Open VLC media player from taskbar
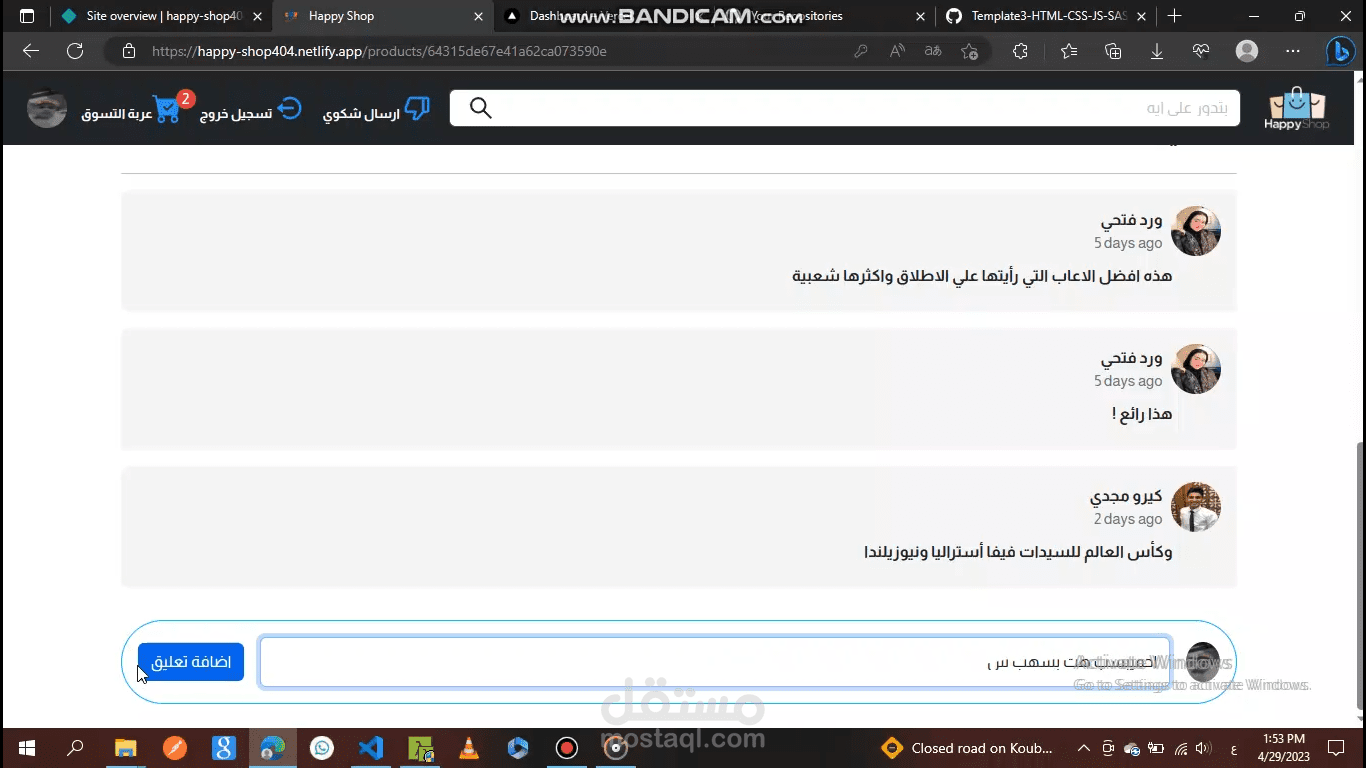The width and height of the screenshot is (1366, 768). click(468, 748)
